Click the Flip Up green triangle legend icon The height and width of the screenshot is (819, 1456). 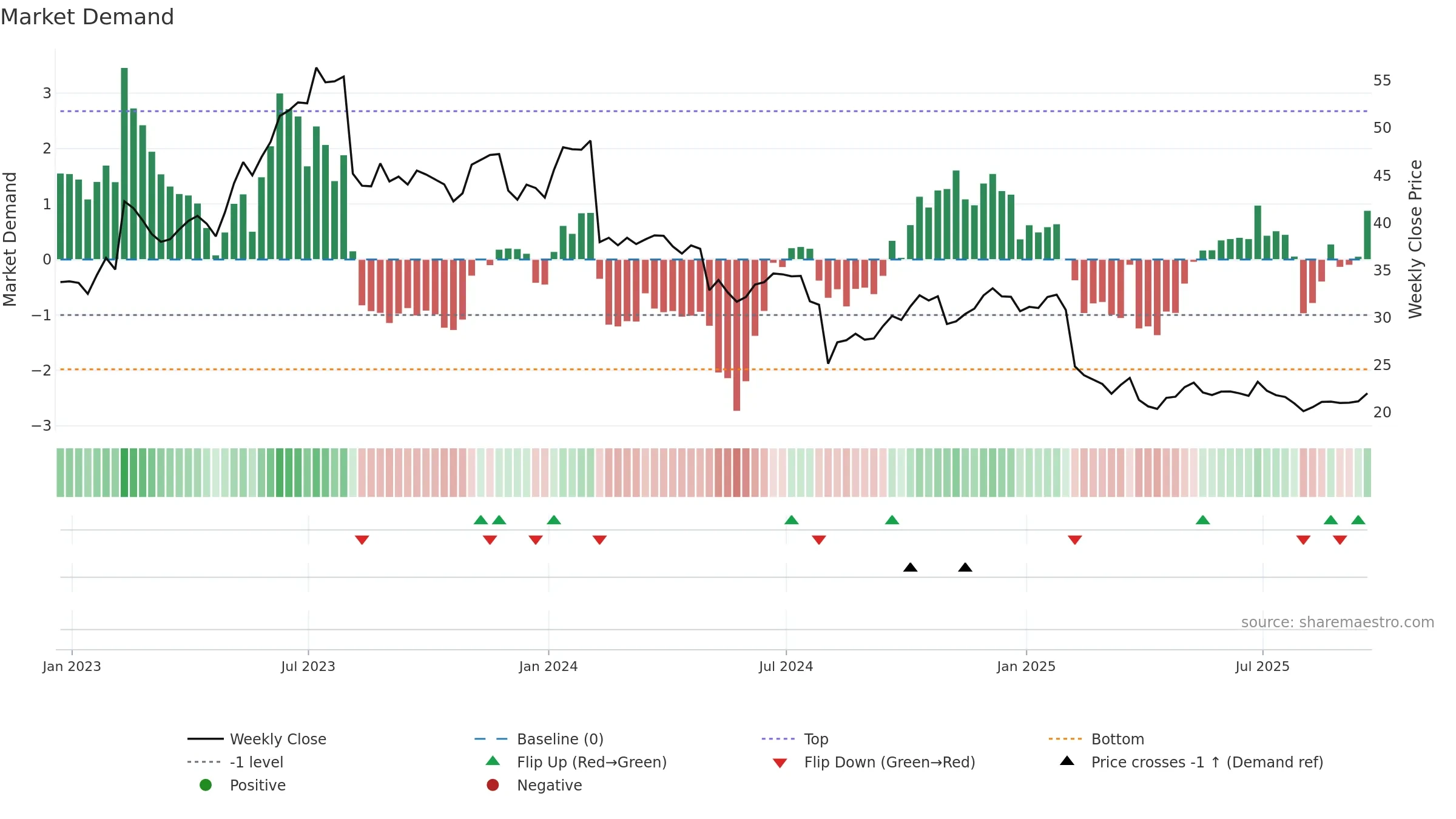point(493,761)
